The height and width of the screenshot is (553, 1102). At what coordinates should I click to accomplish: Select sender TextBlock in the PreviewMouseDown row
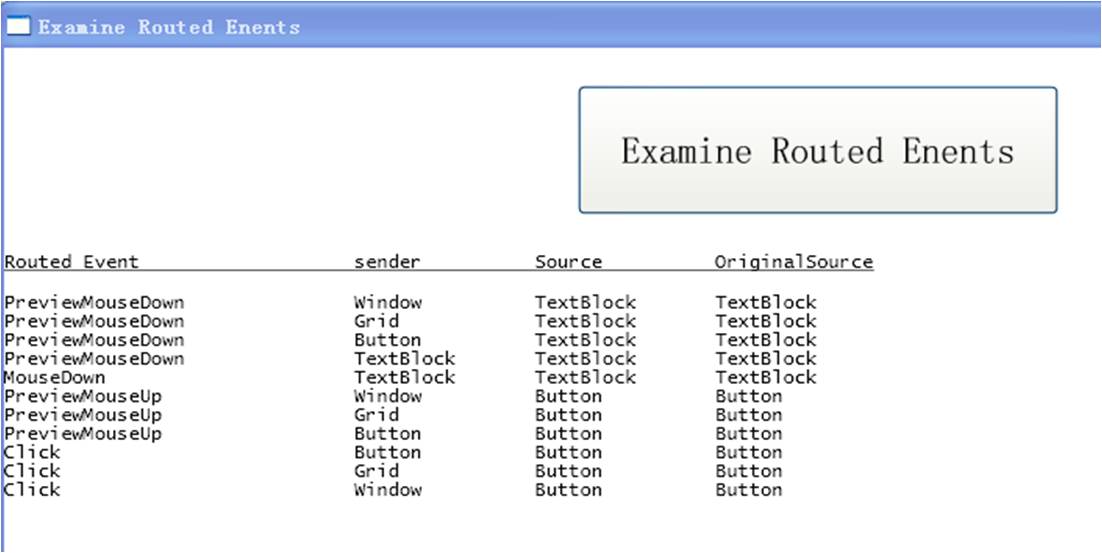404,358
